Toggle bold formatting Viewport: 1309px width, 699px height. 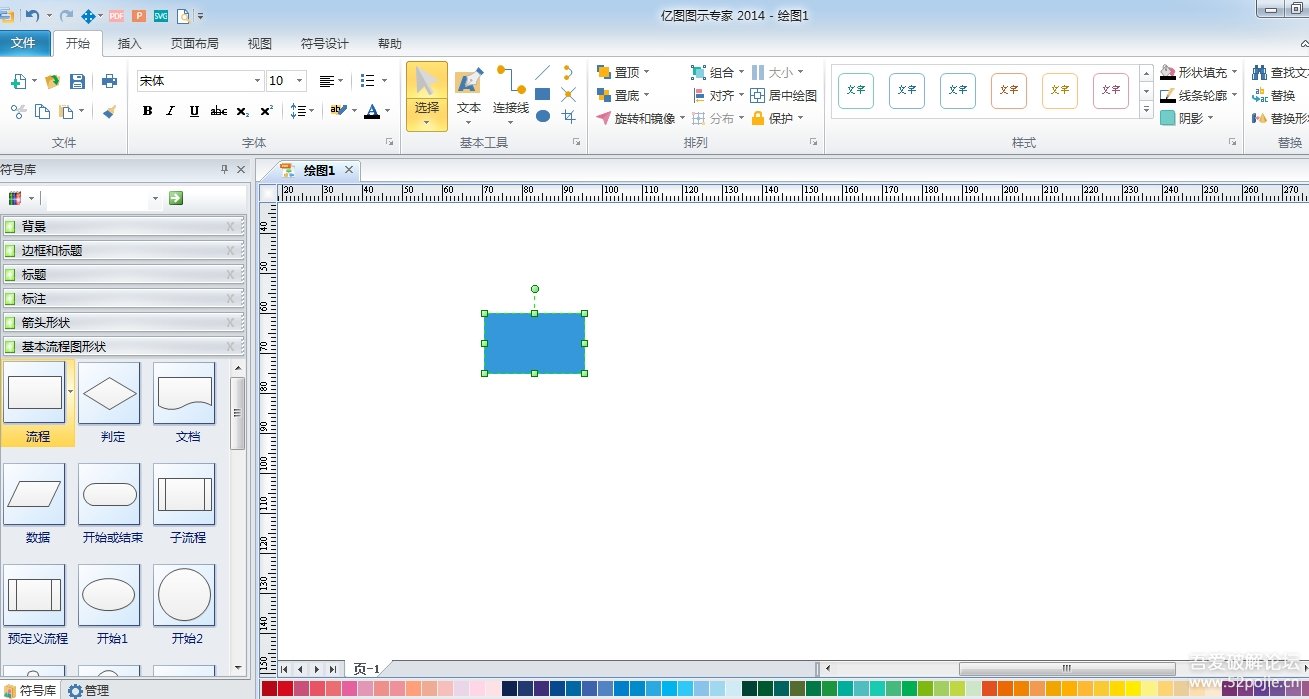(x=147, y=111)
